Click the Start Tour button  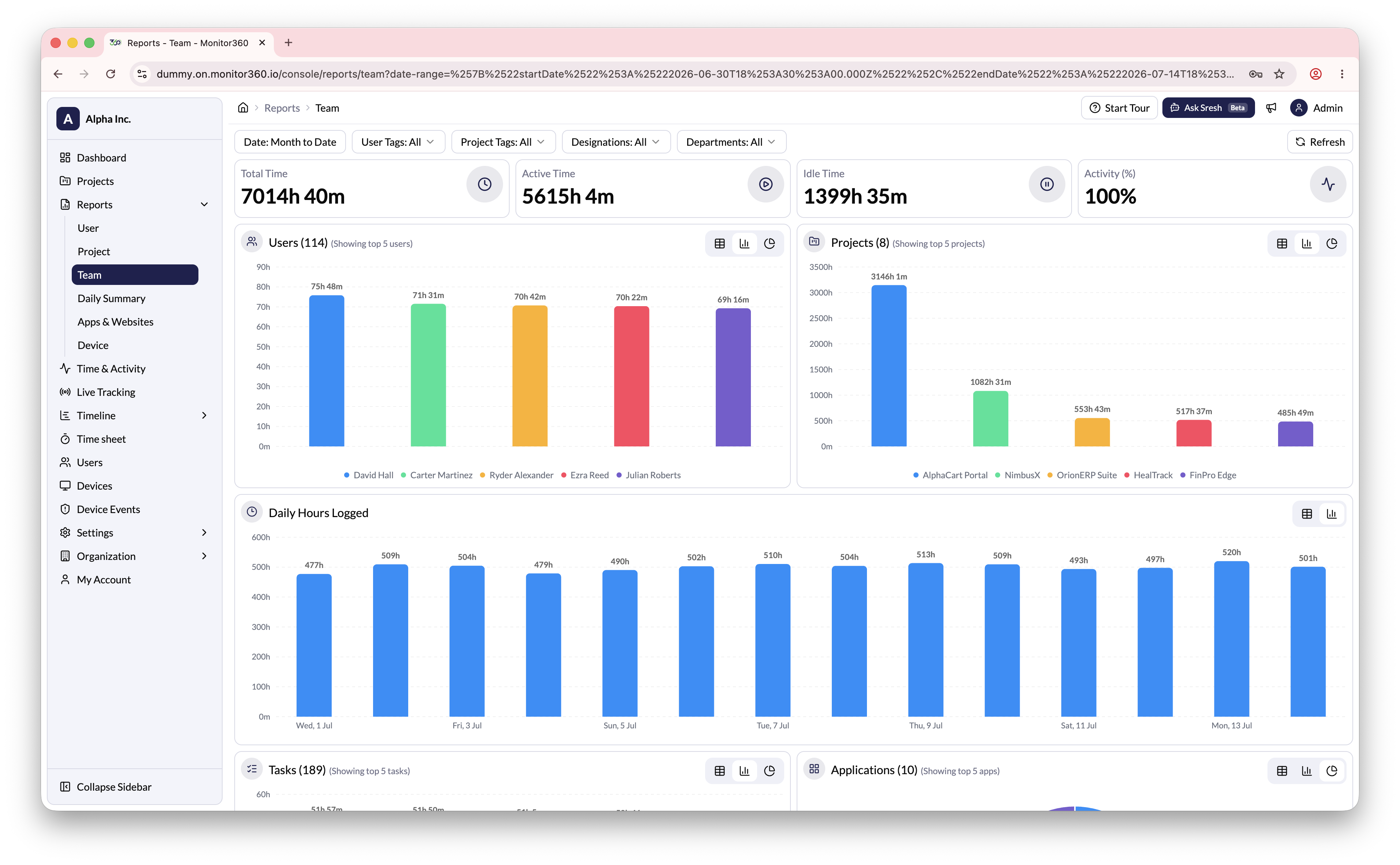[x=1119, y=108]
